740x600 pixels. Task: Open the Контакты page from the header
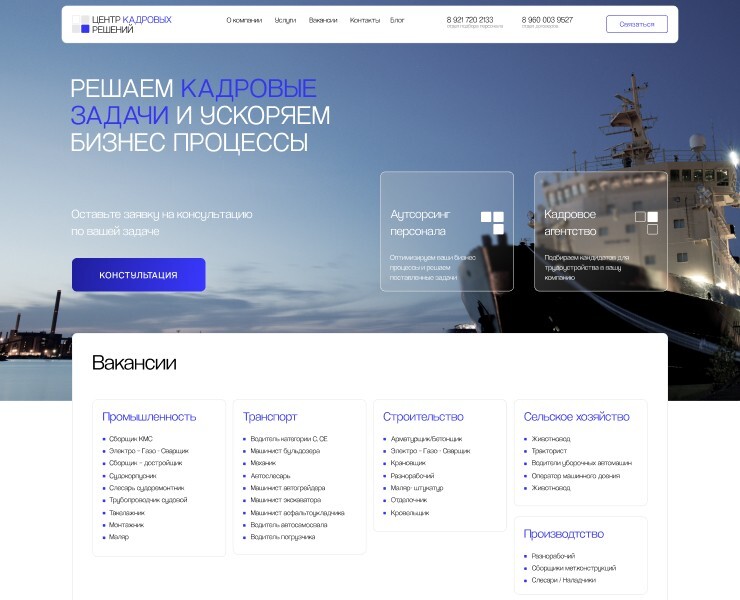coord(365,20)
